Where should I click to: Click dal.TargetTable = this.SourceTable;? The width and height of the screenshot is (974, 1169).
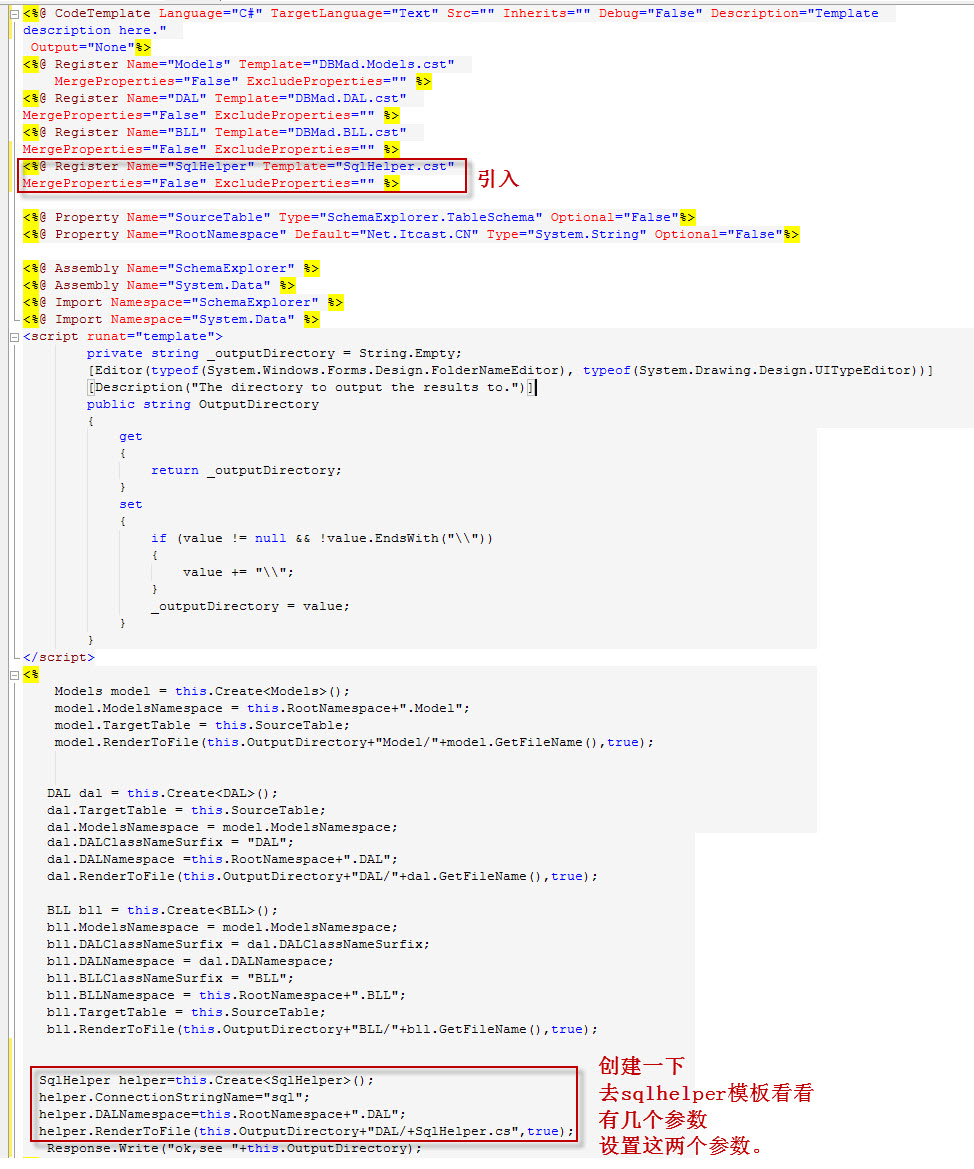(186, 811)
